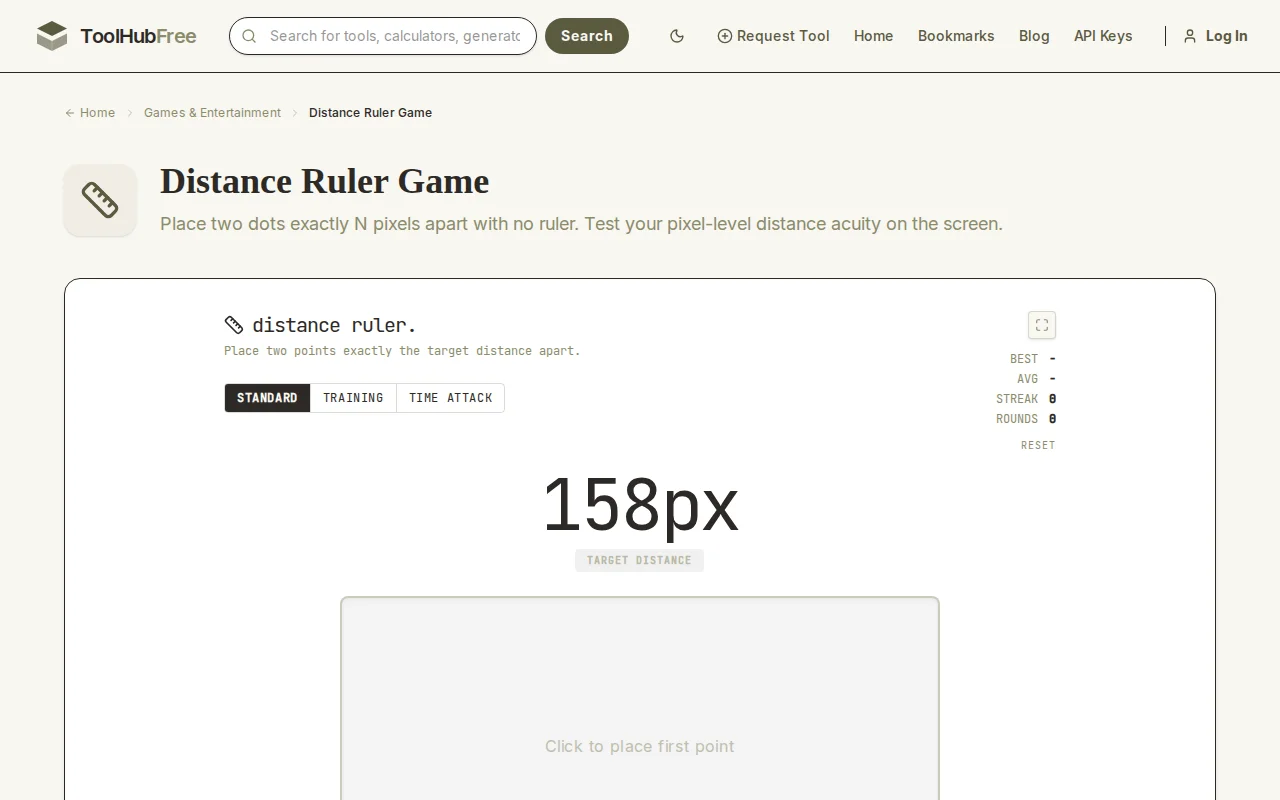Viewport: 1280px width, 800px height.
Task: Click the 'distance ruler.' game title
Action: tap(334, 325)
